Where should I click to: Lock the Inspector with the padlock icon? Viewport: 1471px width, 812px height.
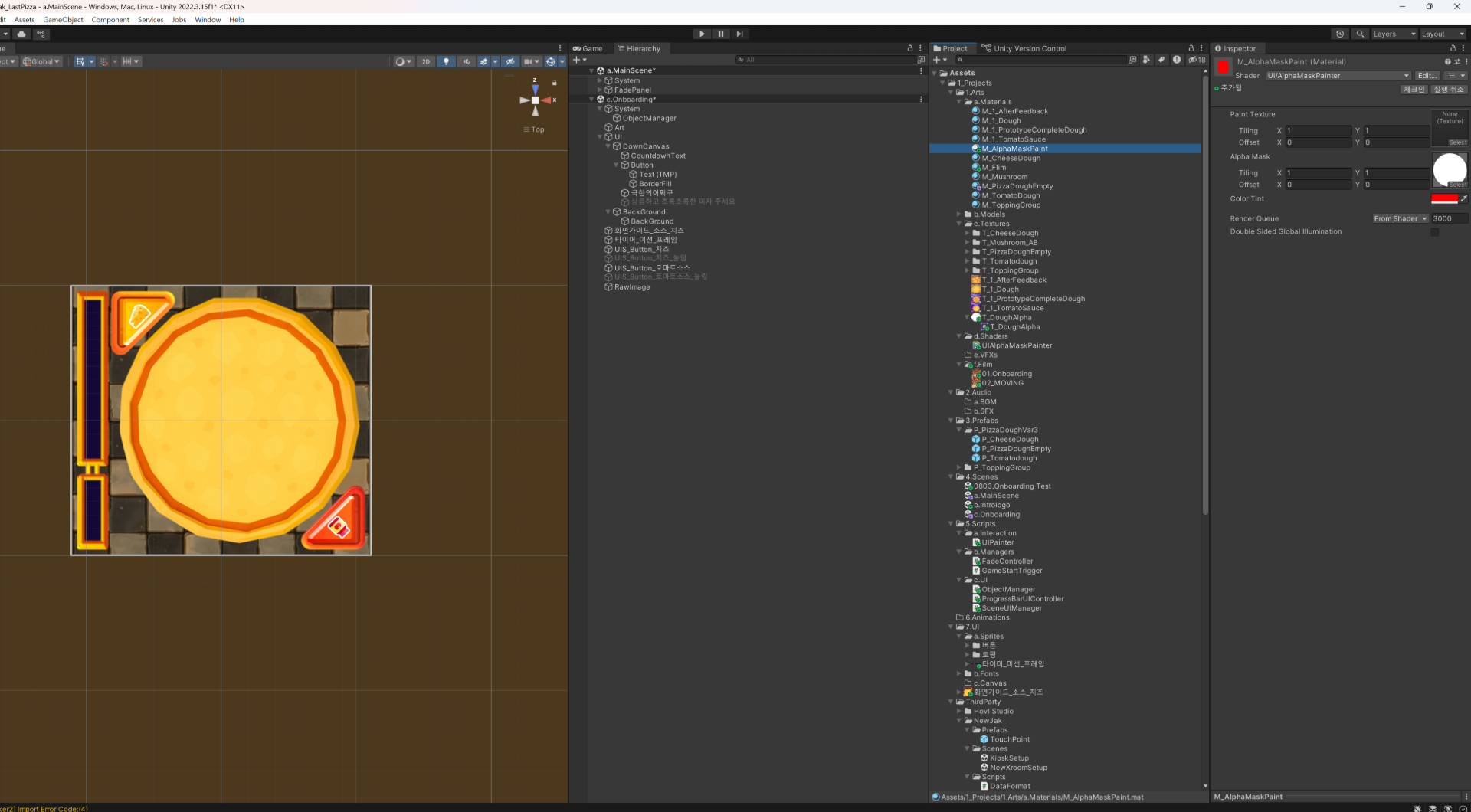(x=1453, y=48)
